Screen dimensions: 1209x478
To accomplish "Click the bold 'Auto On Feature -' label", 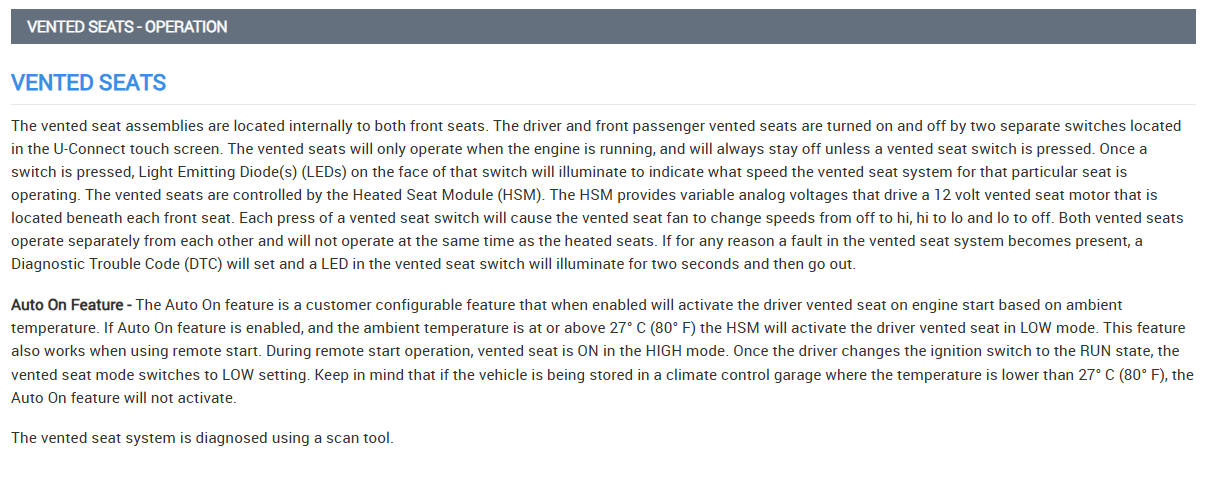I will click(71, 304).
